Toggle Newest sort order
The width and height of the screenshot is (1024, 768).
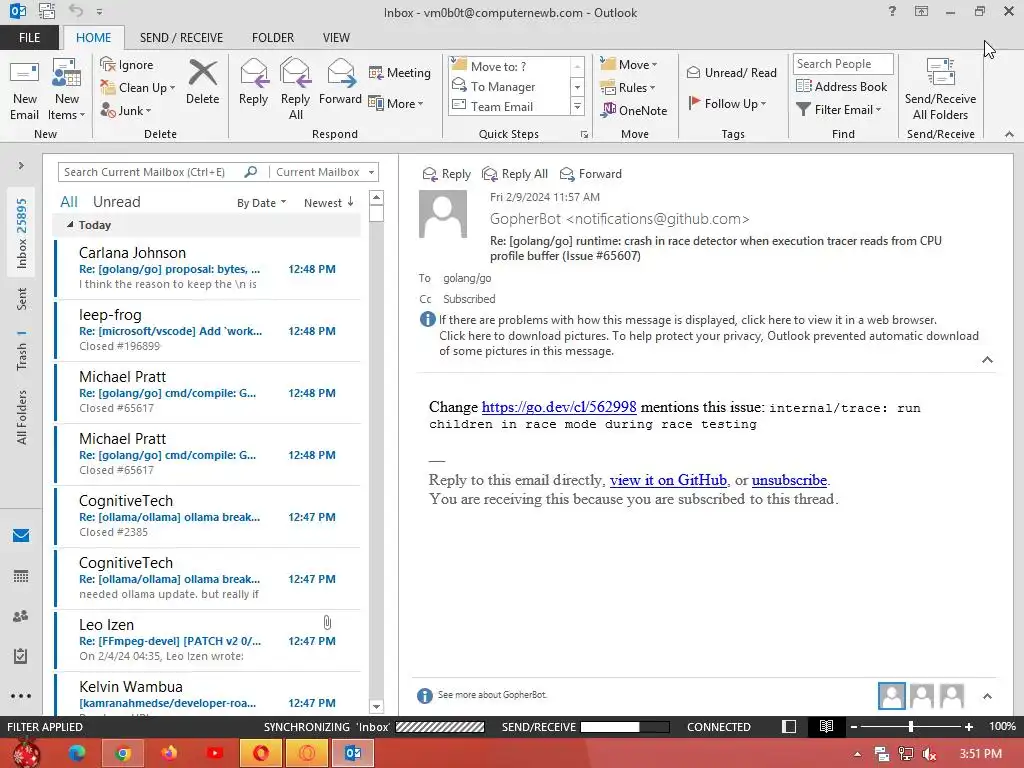[328, 203]
